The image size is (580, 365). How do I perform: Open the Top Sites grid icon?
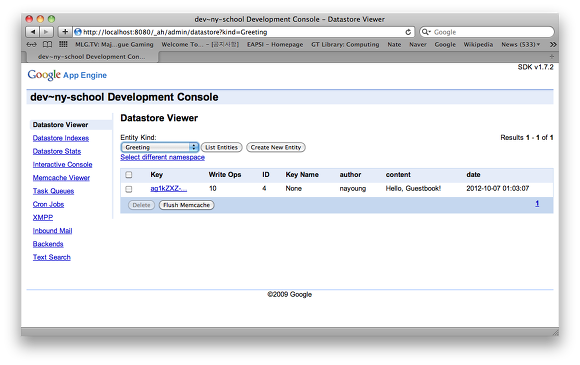[63, 44]
